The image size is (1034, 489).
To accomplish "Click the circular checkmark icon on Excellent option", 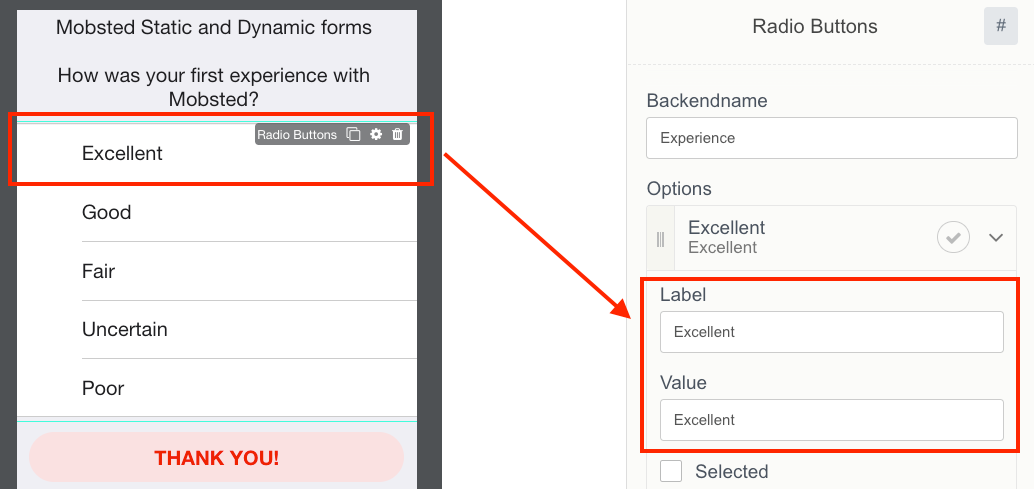I will point(953,238).
